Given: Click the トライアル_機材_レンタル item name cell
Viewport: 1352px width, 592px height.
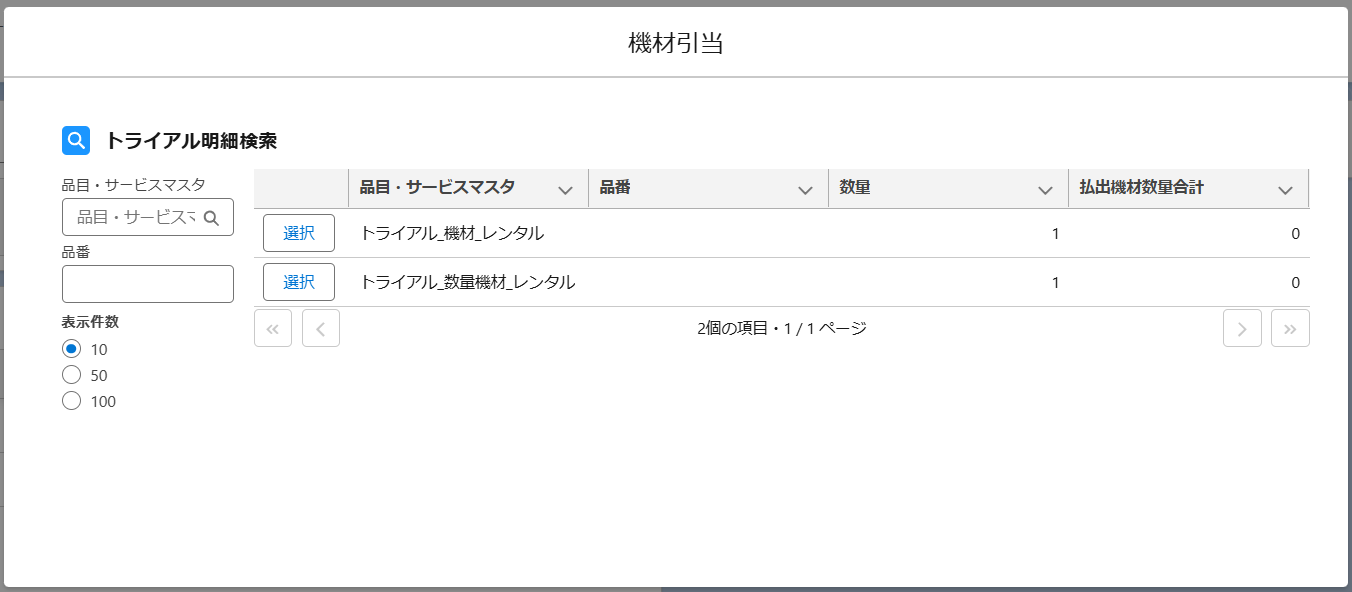Looking at the screenshot, I should 452,234.
